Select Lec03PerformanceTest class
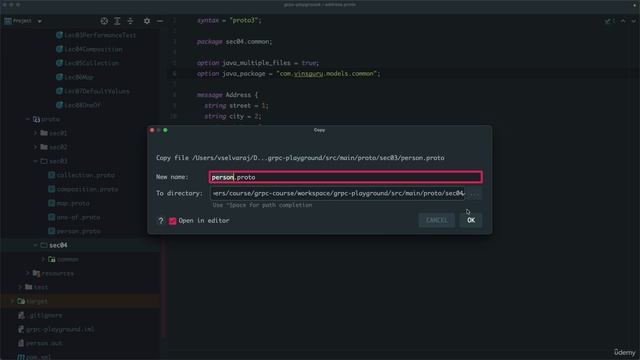This screenshot has width=640, height=360. tap(100, 35)
